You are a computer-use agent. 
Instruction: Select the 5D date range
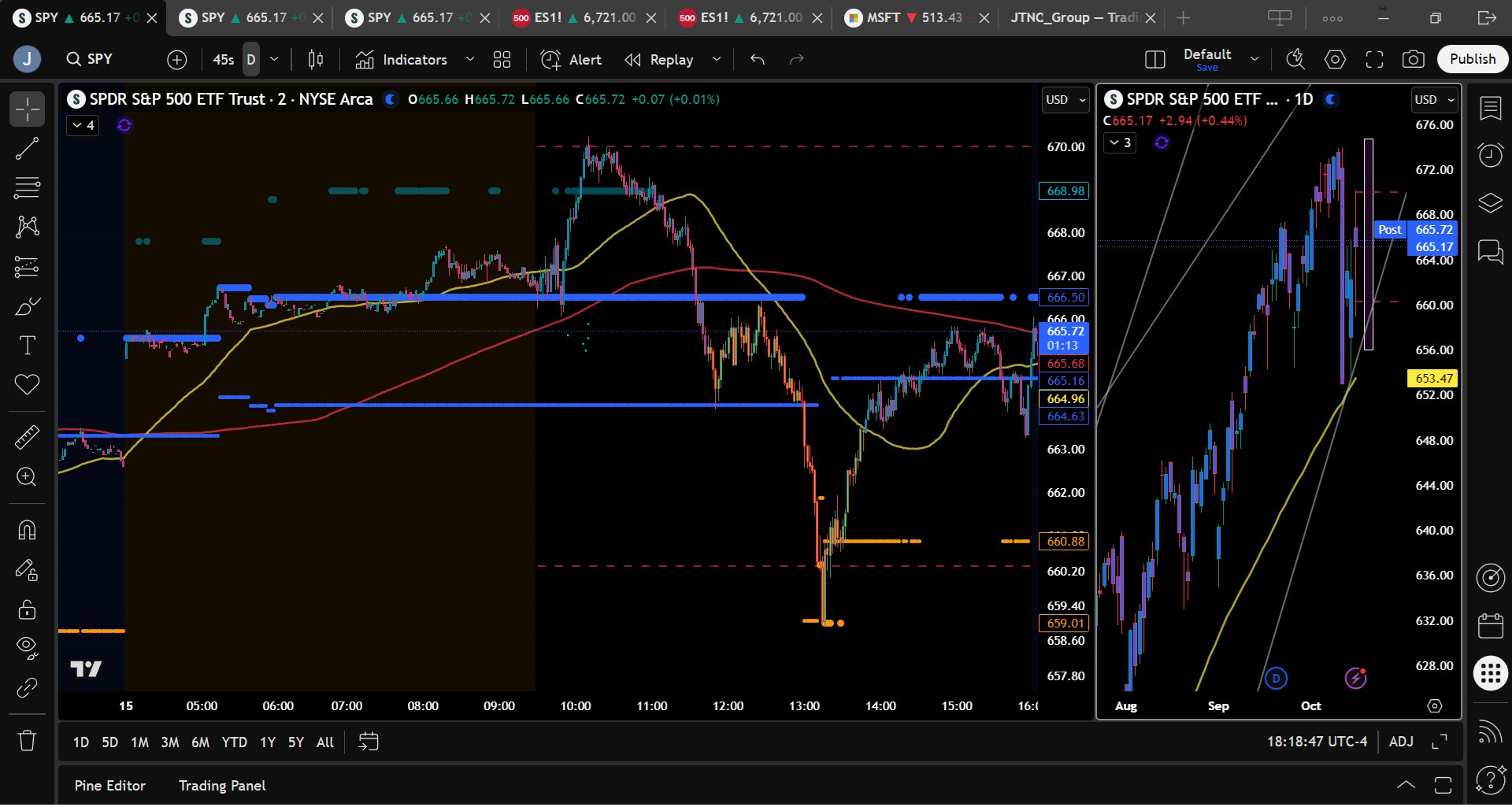(110, 742)
